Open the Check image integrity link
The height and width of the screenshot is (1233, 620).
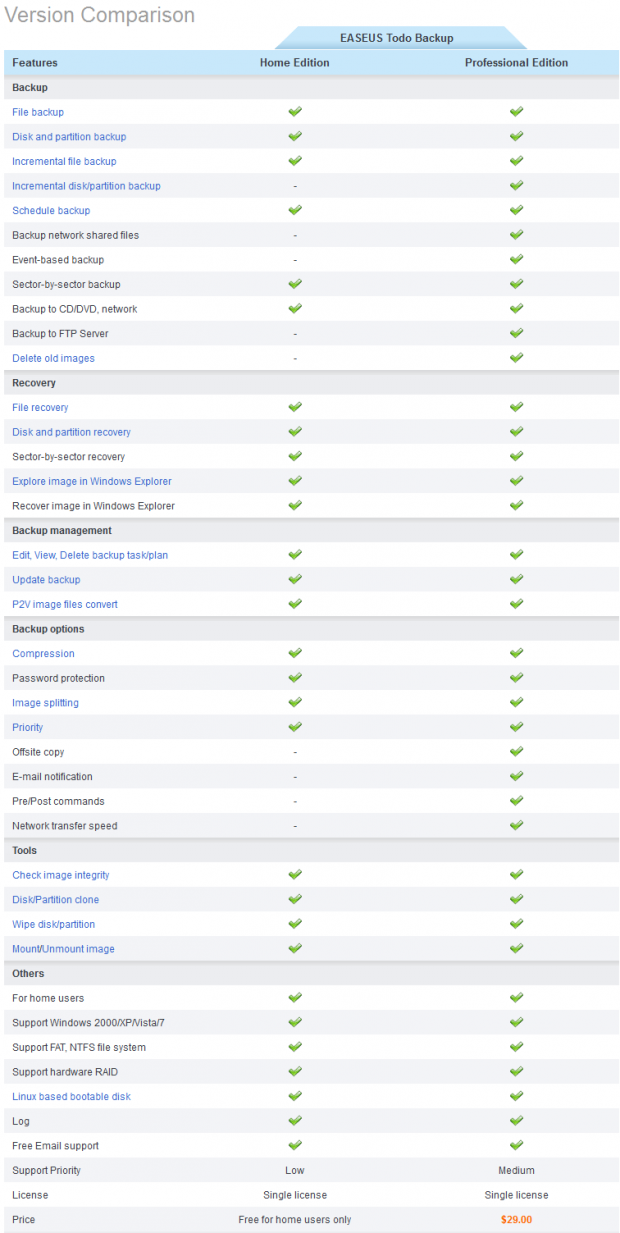coord(61,875)
